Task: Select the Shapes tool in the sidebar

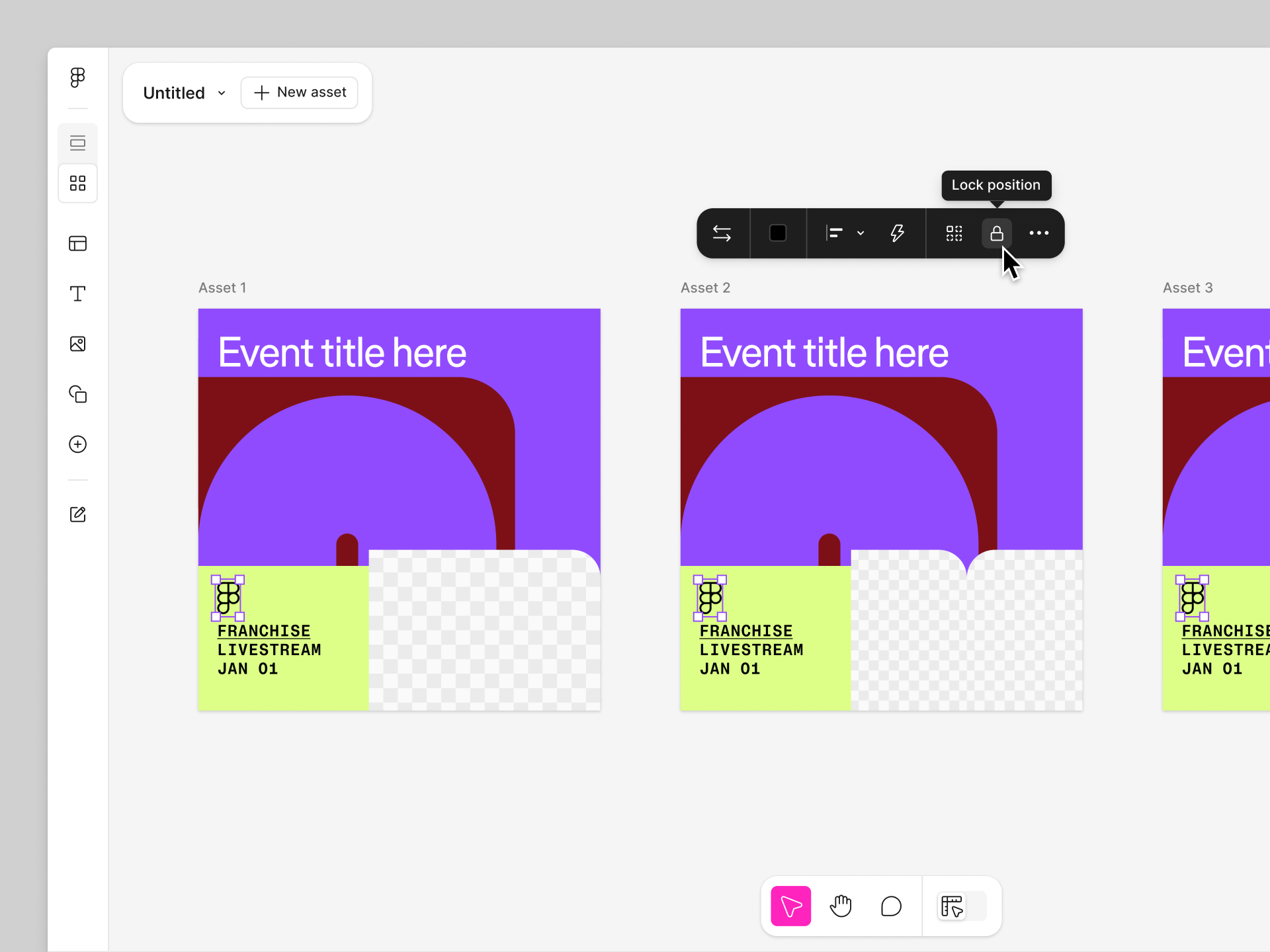Action: [77, 394]
